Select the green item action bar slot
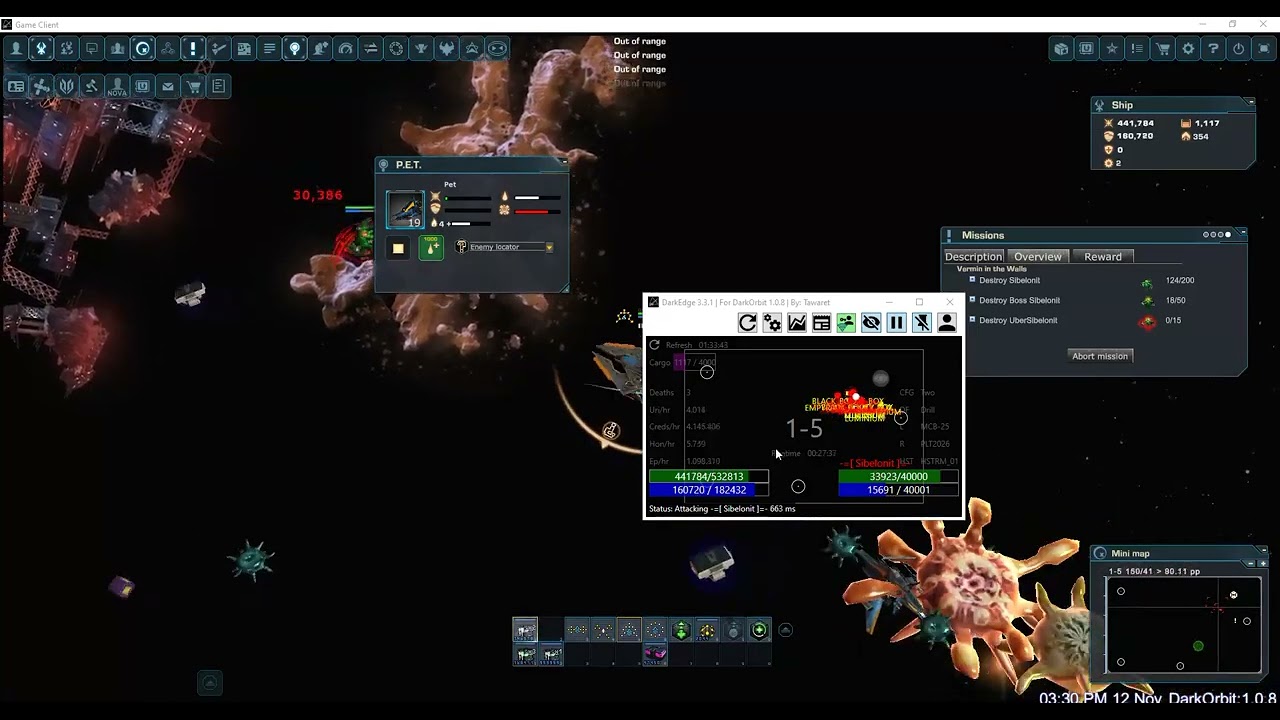 click(x=681, y=630)
